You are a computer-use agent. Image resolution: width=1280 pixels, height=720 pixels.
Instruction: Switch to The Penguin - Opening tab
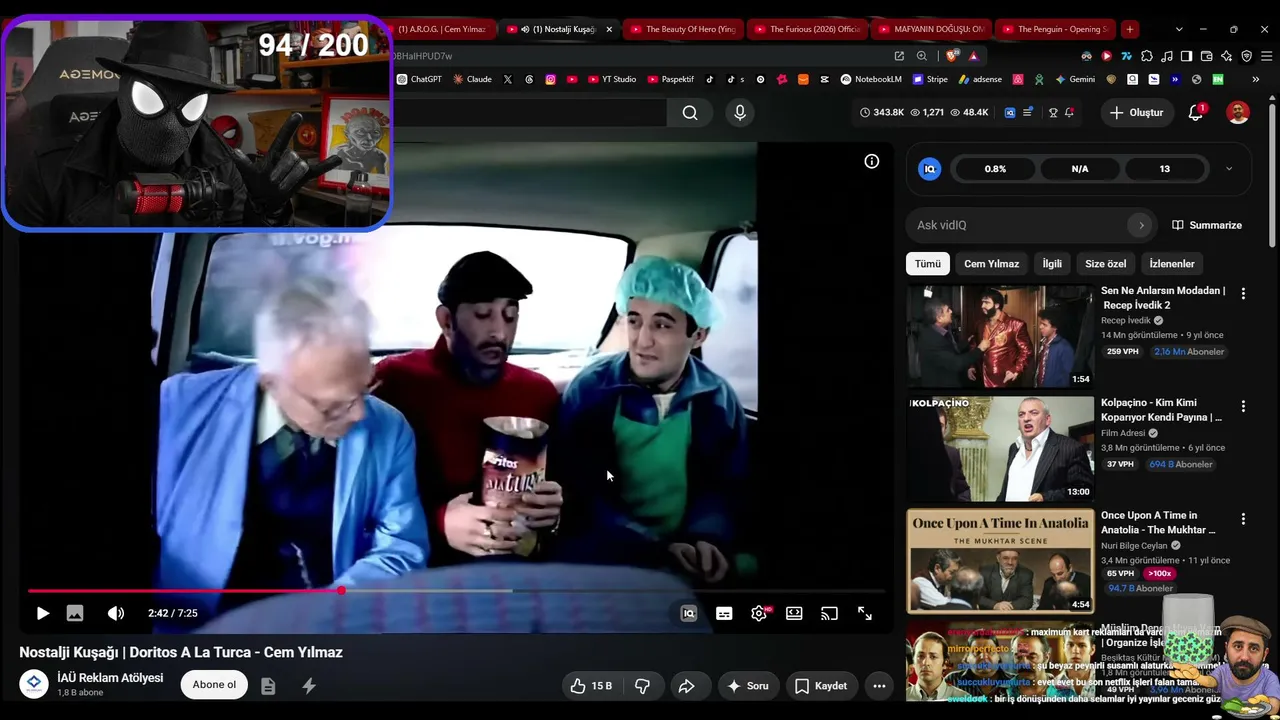pos(1054,29)
